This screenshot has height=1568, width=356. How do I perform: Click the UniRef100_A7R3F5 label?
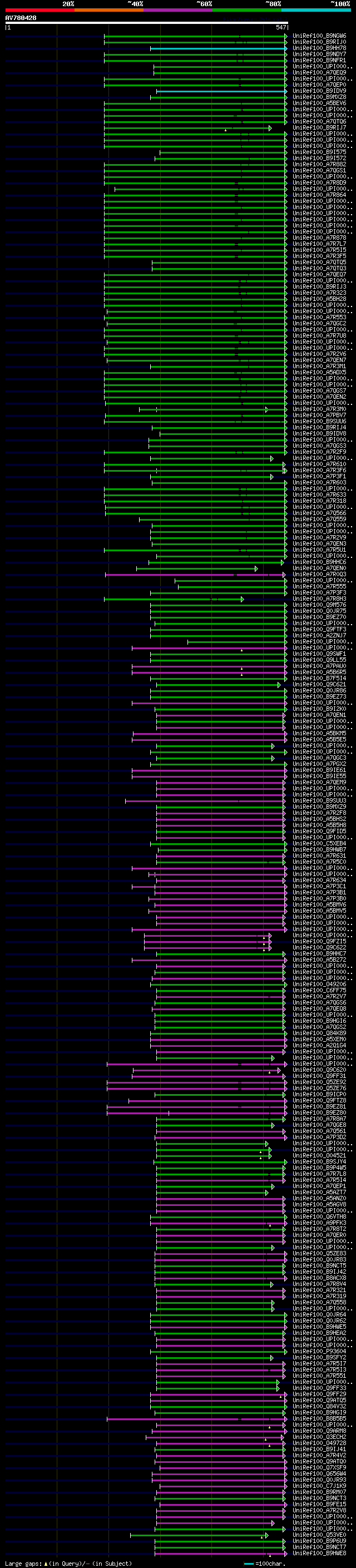[x=319, y=256]
